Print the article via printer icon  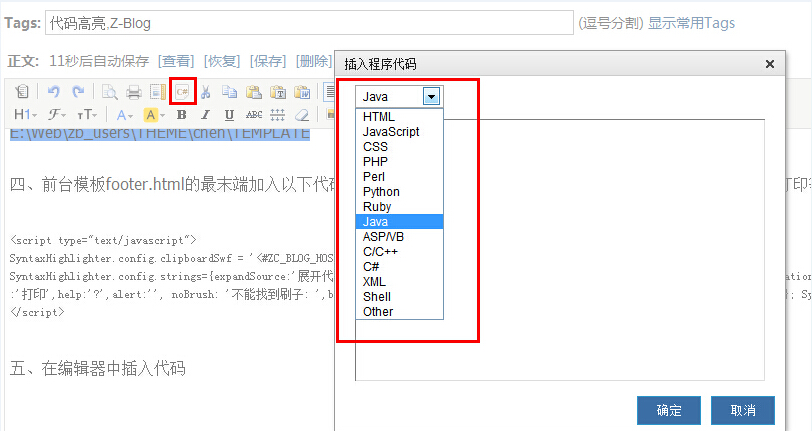point(134,92)
